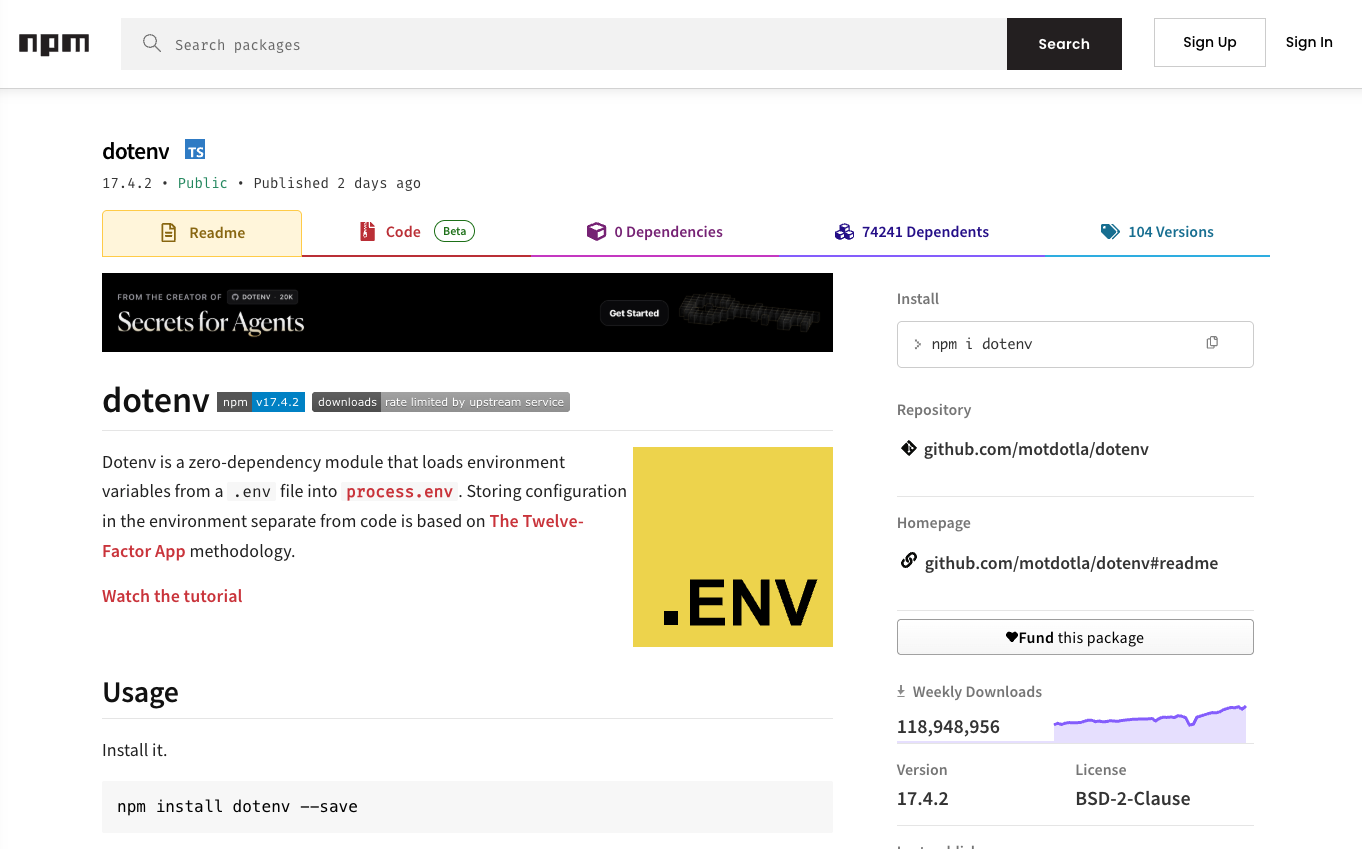This screenshot has height=849, width=1362.
Task: Focus the Search packages input field
Action: pyautogui.click(x=564, y=44)
